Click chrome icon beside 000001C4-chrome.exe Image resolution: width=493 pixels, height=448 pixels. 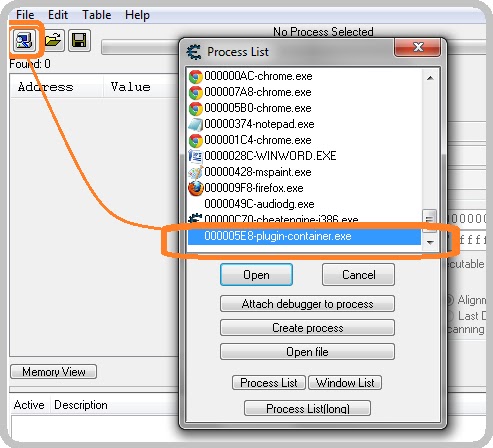tap(196, 141)
